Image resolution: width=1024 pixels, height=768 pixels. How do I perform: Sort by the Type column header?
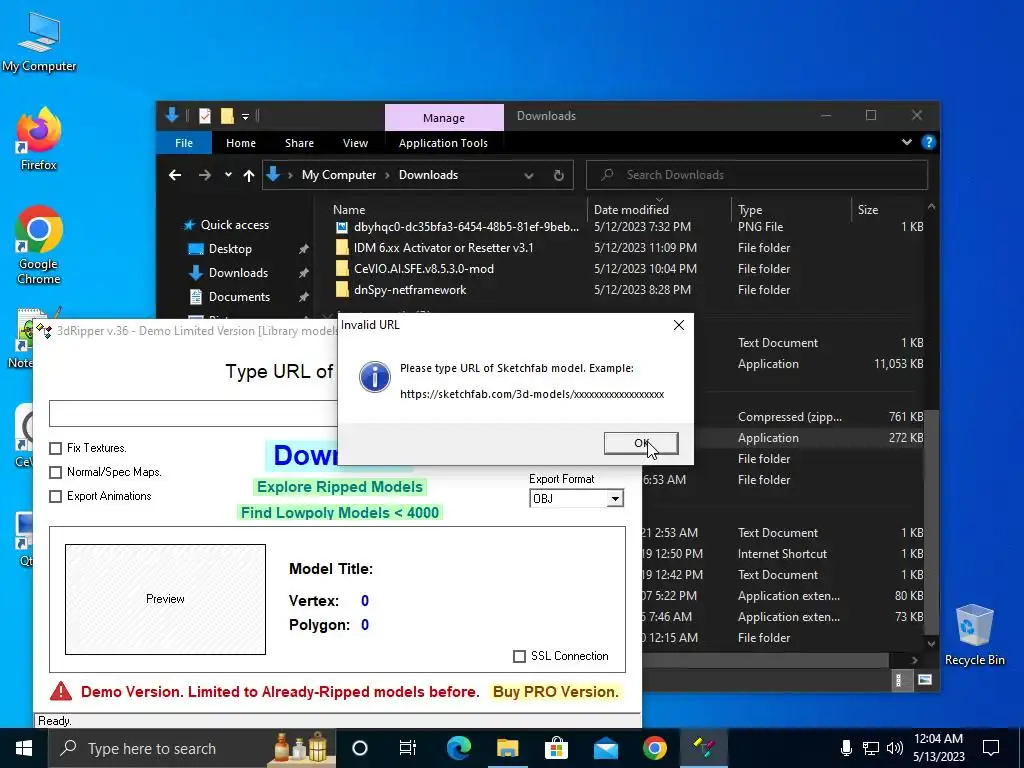click(x=750, y=210)
